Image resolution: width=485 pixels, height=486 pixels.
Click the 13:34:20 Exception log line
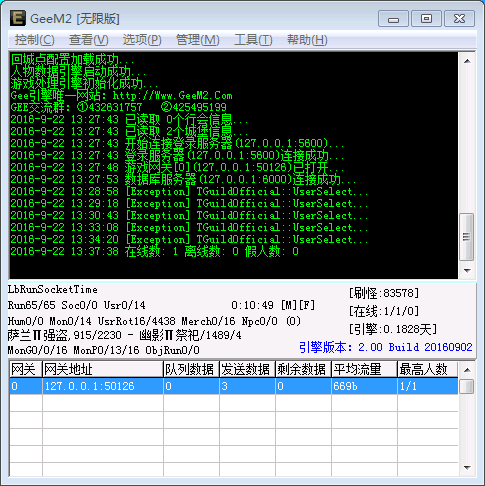(x=189, y=239)
